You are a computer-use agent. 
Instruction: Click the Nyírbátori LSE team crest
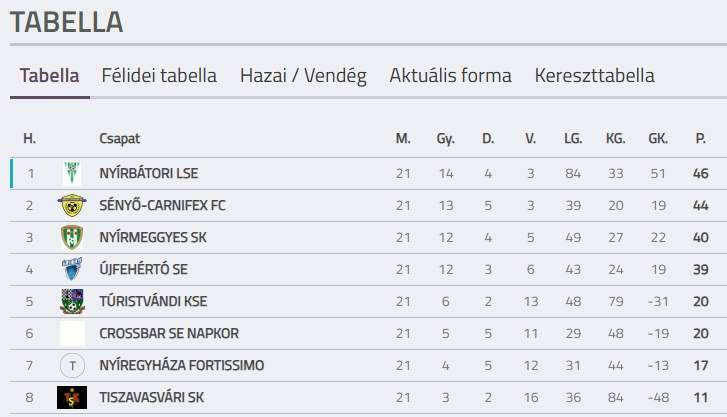tap(72, 173)
